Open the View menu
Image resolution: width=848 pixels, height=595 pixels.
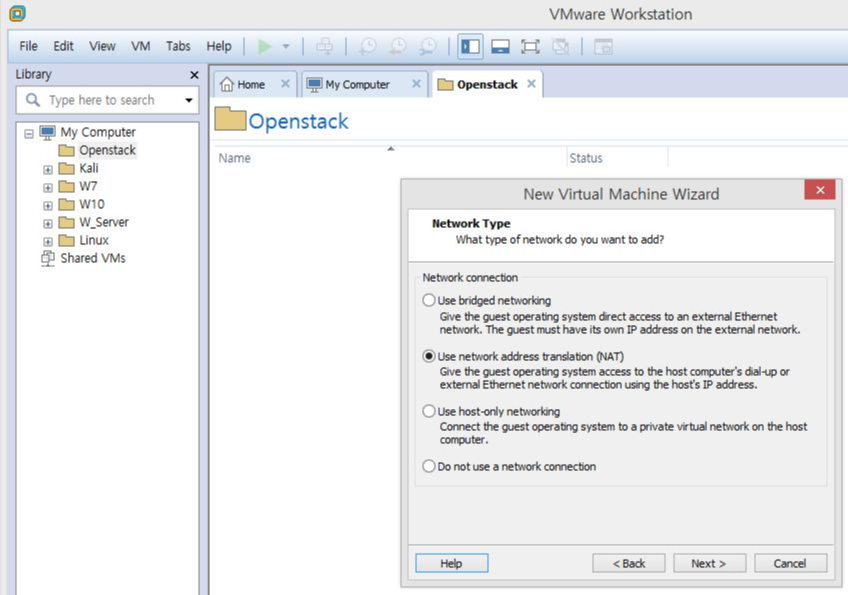pyautogui.click(x=102, y=47)
